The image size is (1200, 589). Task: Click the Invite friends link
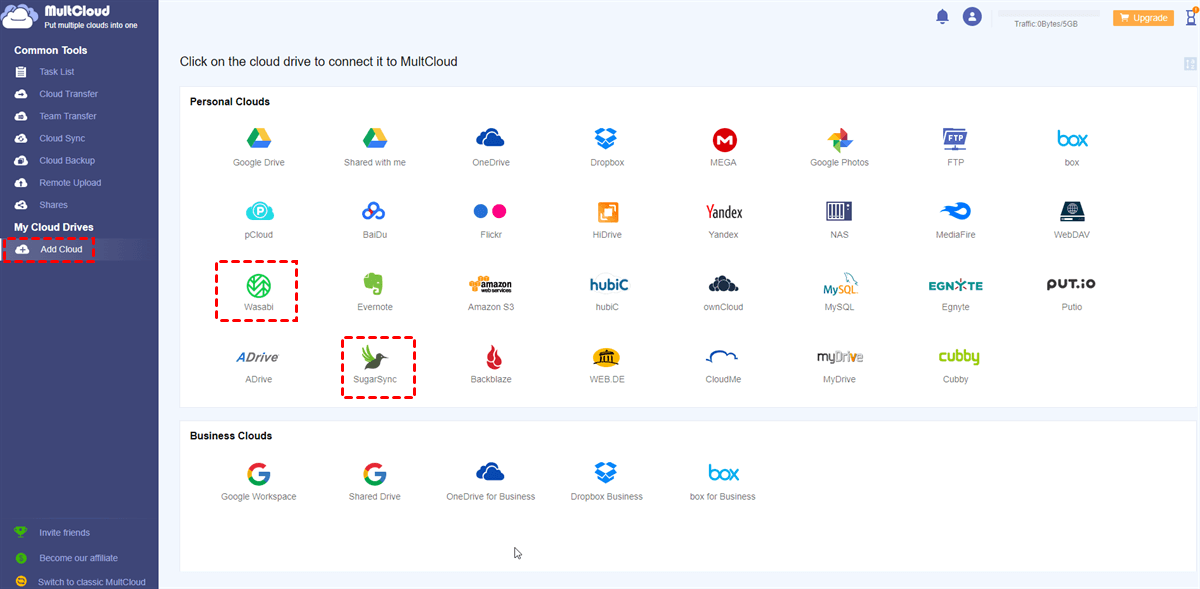pos(64,533)
